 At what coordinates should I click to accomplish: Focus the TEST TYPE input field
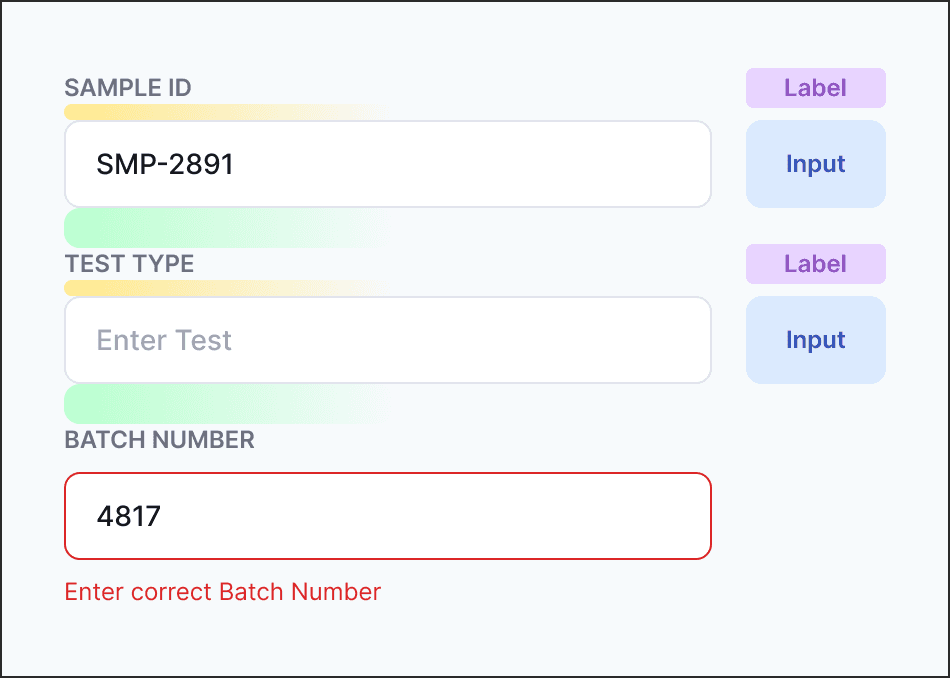(x=388, y=340)
